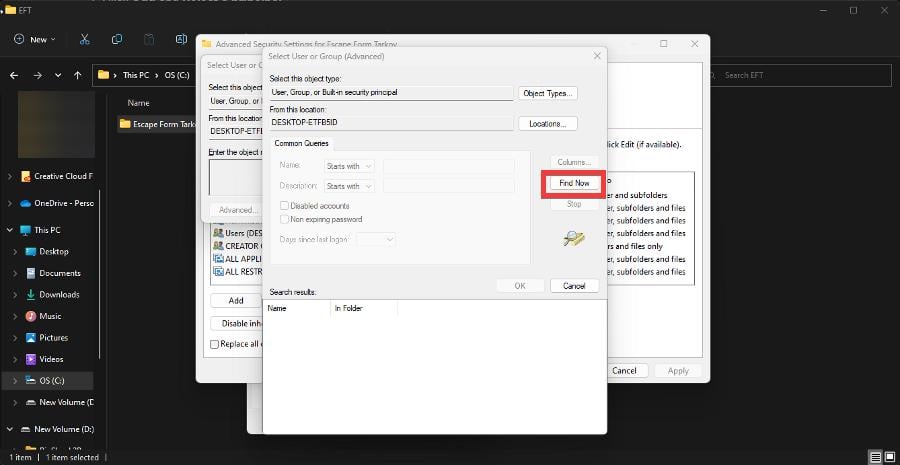Toggle the 'Replace all' checkbox in Advanced Security Settings

click(215, 344)
